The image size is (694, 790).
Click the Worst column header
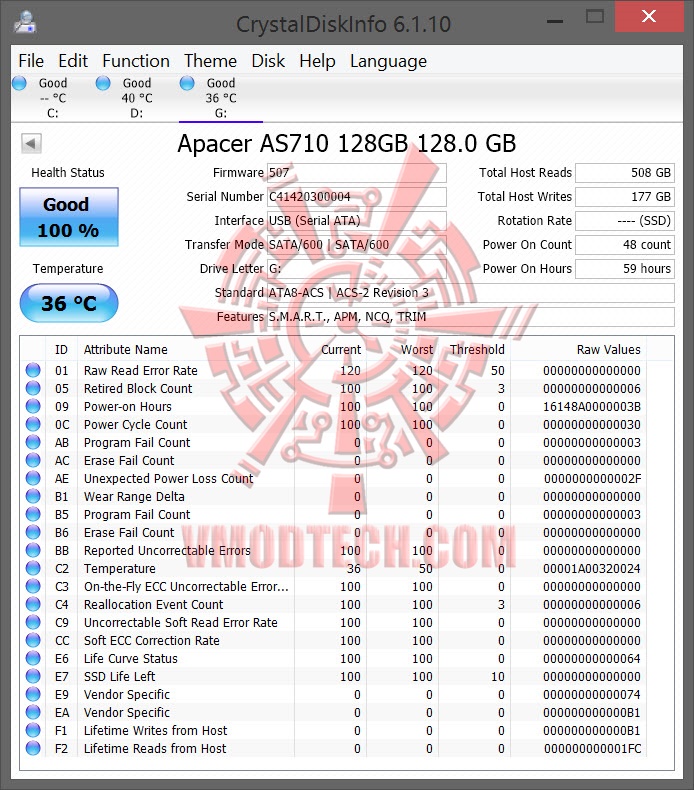click(402, 350)
